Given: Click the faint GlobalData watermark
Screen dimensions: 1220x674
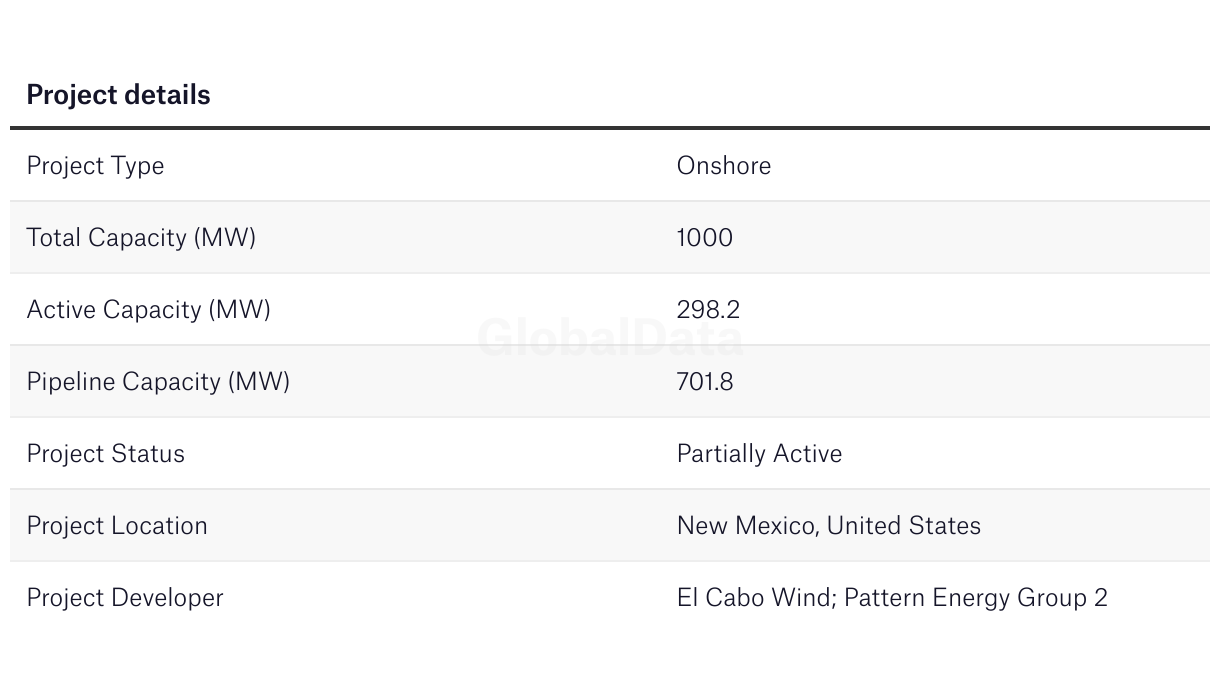Looking at the screenshot, I should 610,338.
